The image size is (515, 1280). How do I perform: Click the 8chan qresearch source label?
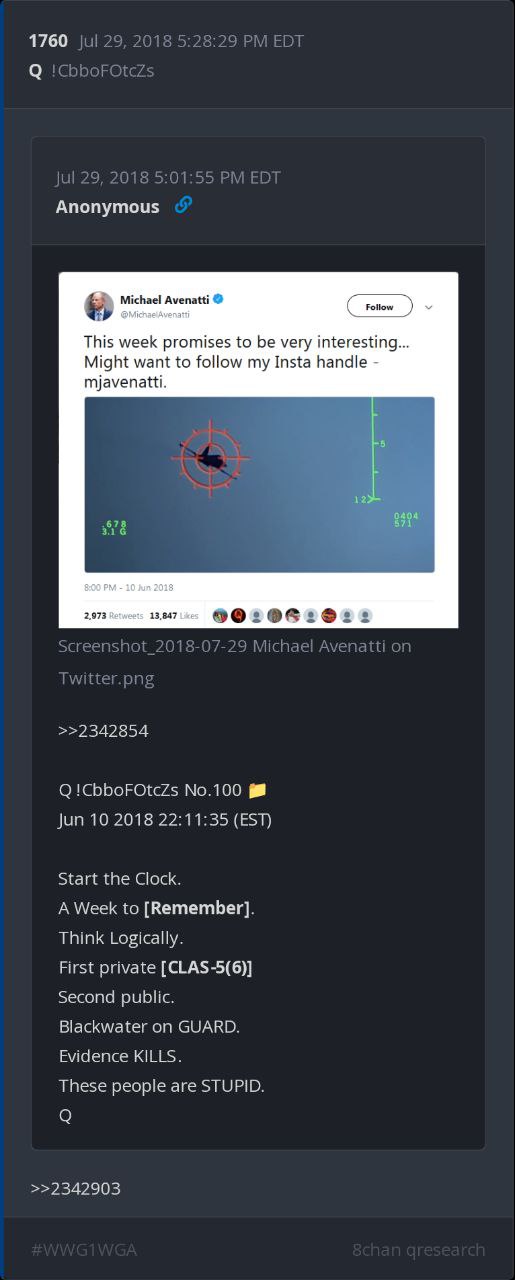[419, 1249]
